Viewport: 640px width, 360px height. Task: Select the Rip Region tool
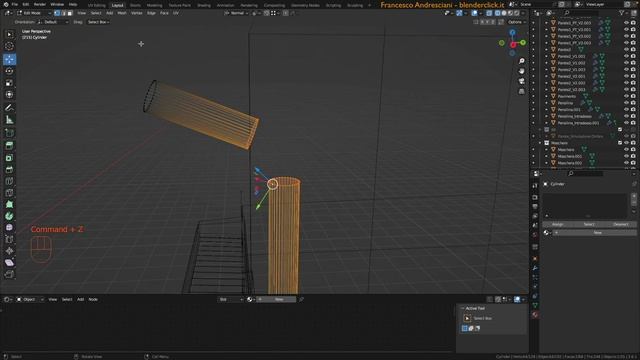tap(9, 274)
